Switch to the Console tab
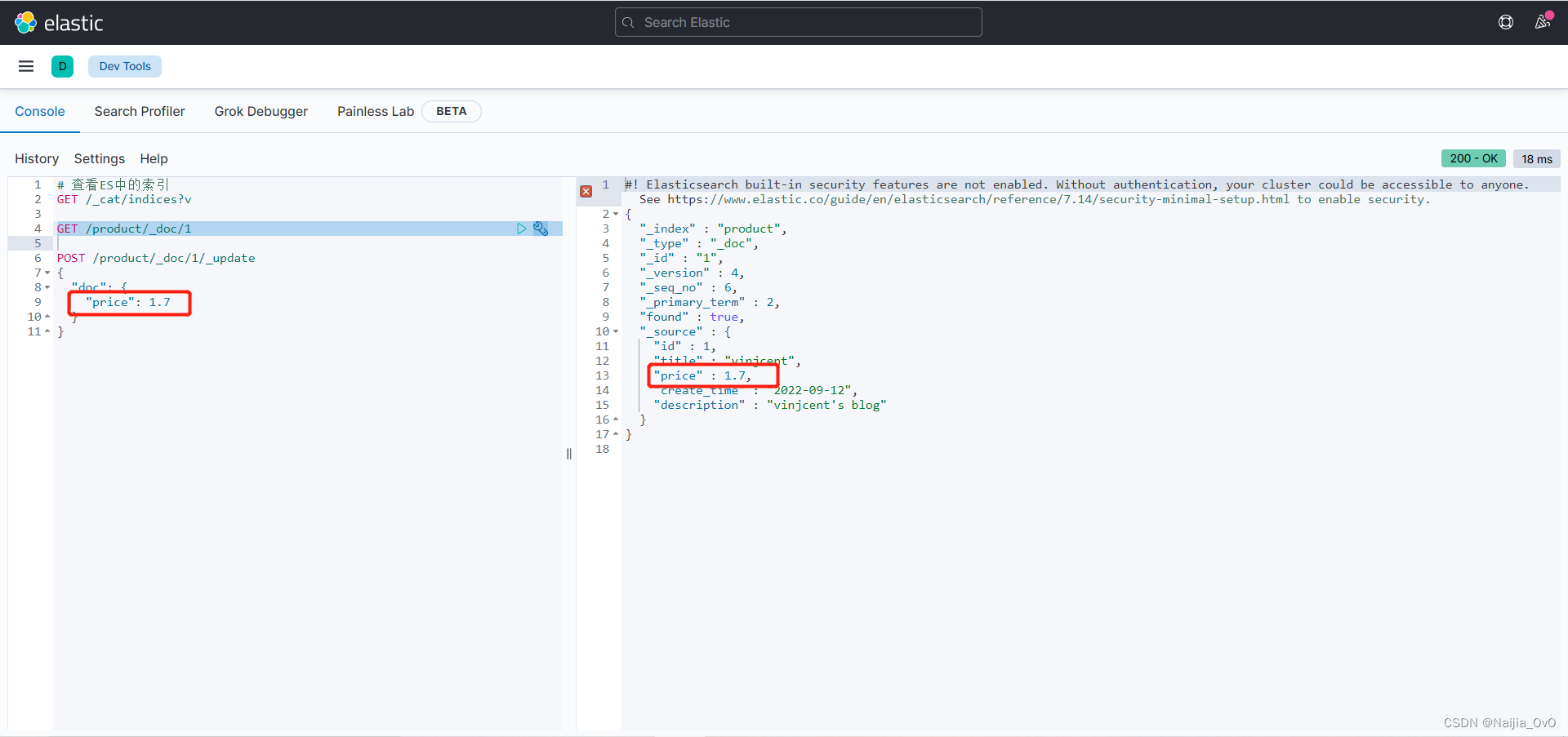1568x737 pixels. click(40, 111)
